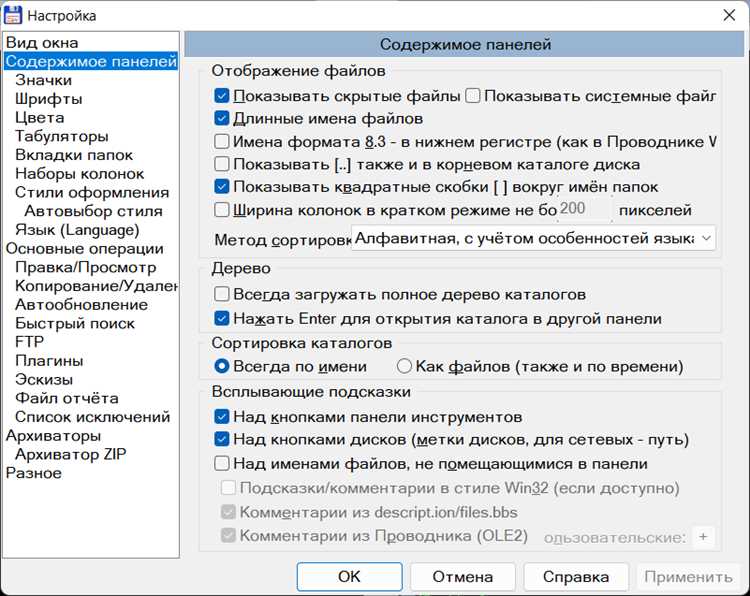Toggle Показывать скрытые файлы checkbox
Viewport: 750px width, 596px height.
221,96
